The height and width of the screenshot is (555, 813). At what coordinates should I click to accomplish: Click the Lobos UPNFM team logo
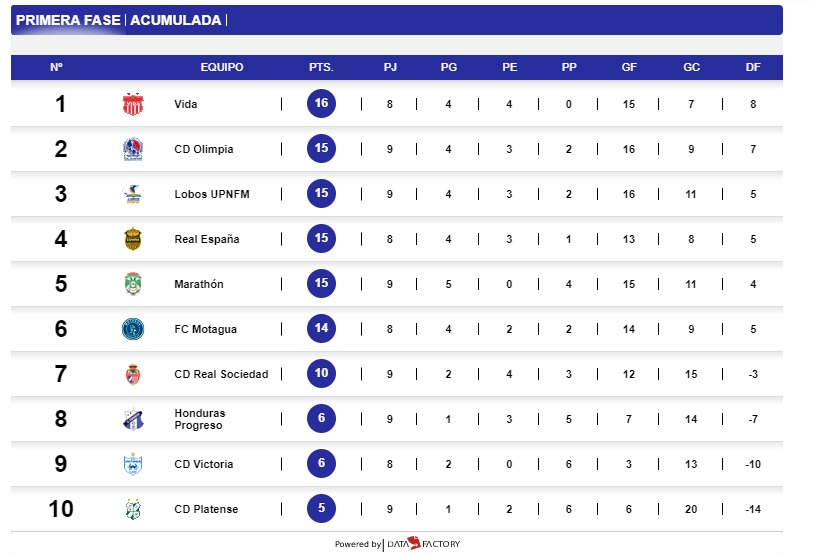point(132,194)
